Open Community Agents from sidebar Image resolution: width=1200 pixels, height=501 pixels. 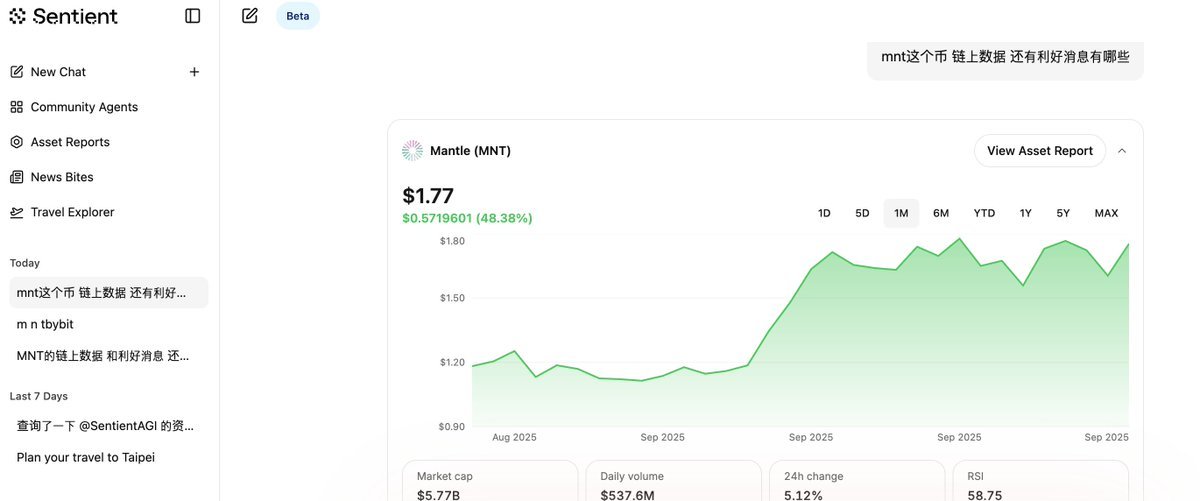pos(84,107)
